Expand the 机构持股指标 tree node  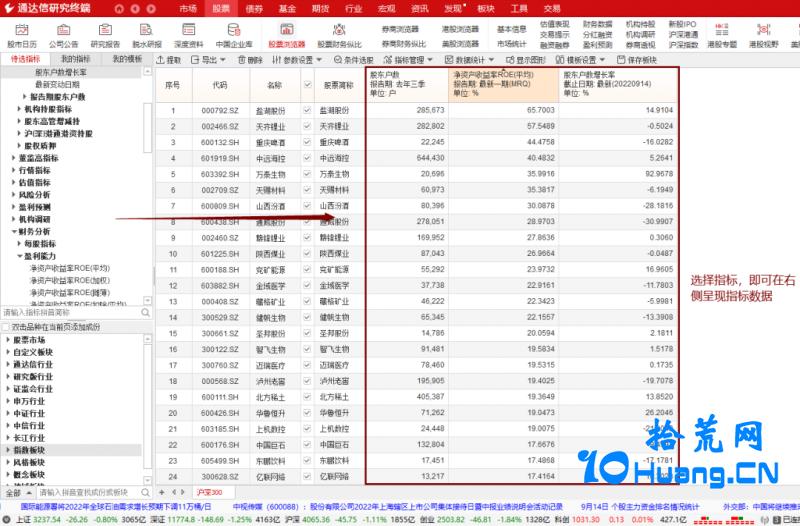[x=19, y=109]
